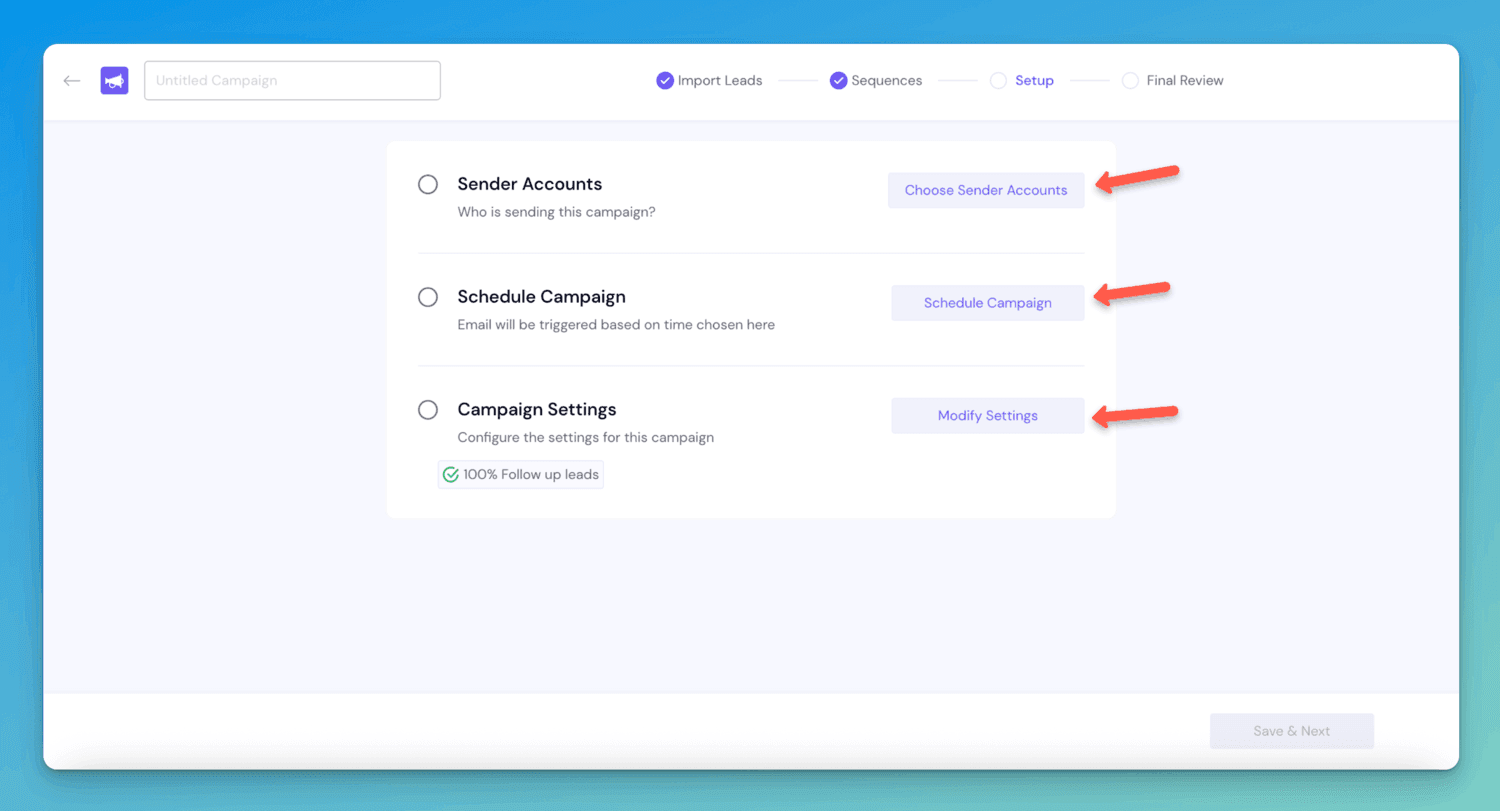Select the Campaign Settings status circle

[428, 410]
